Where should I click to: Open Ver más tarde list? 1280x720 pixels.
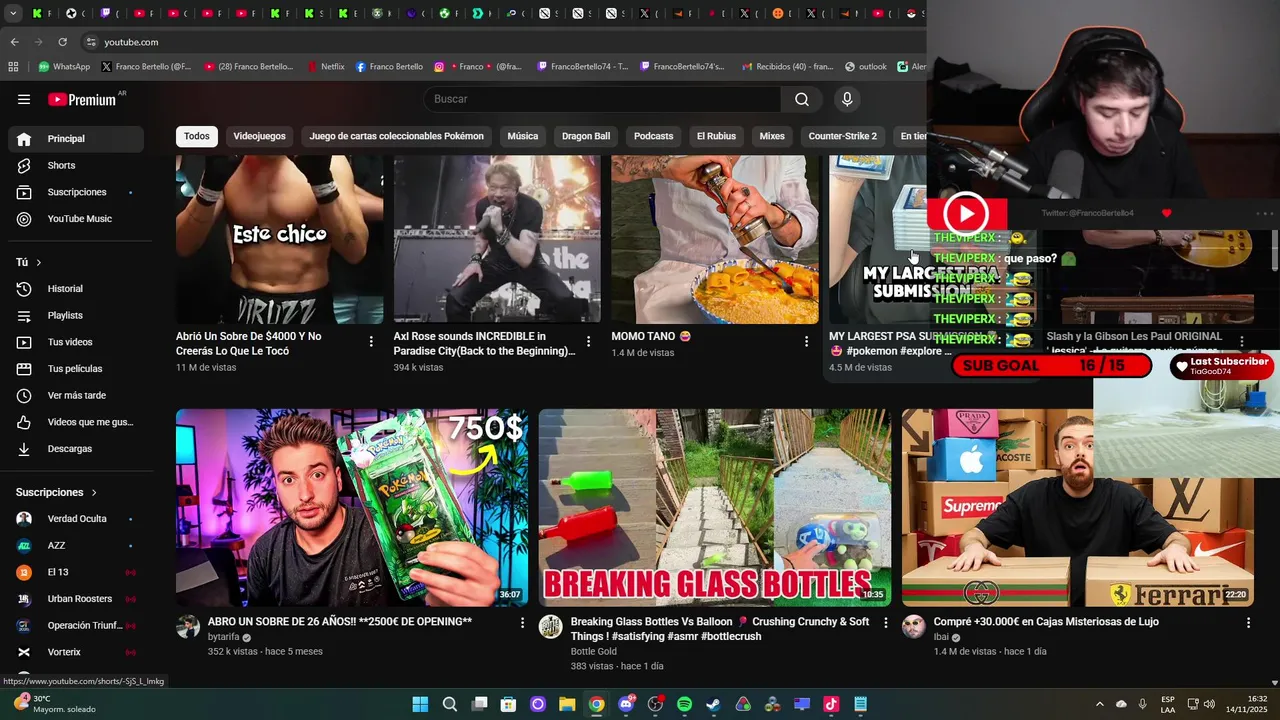(76, 396)
